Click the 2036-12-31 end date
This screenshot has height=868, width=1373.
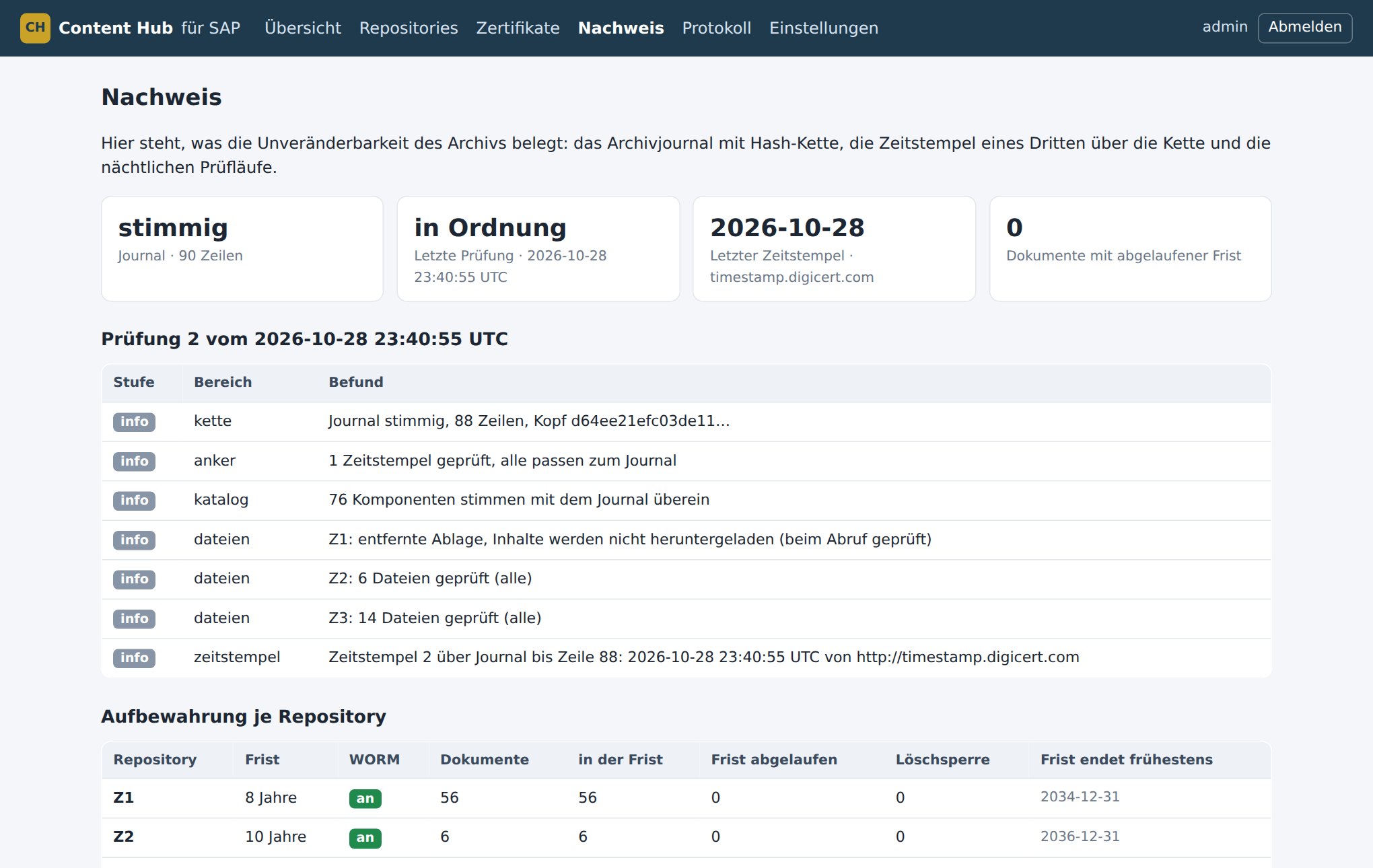tap(1080, 836)
